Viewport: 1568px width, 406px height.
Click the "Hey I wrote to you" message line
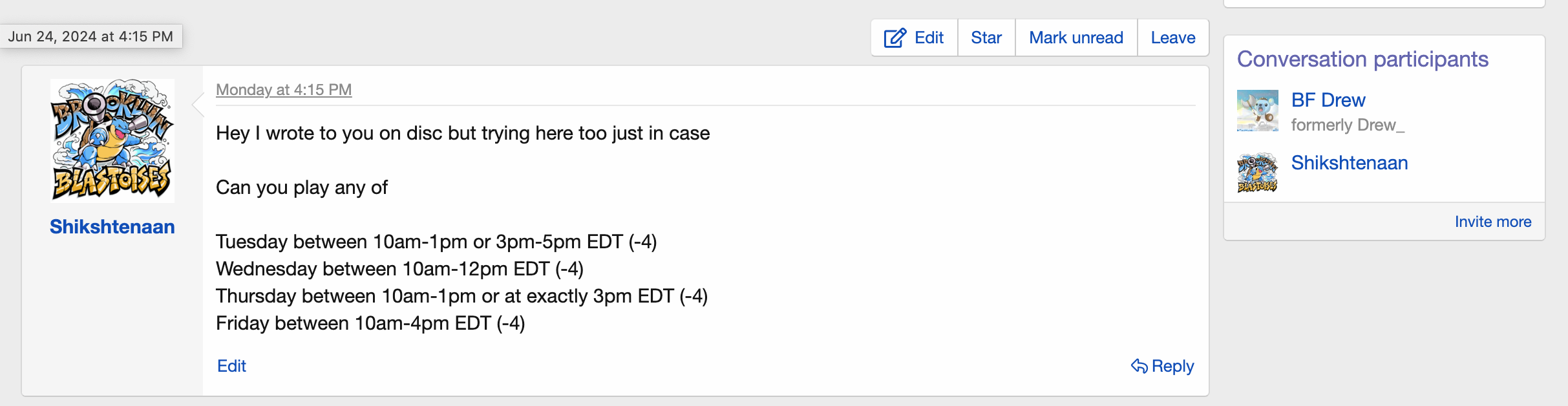463,133
